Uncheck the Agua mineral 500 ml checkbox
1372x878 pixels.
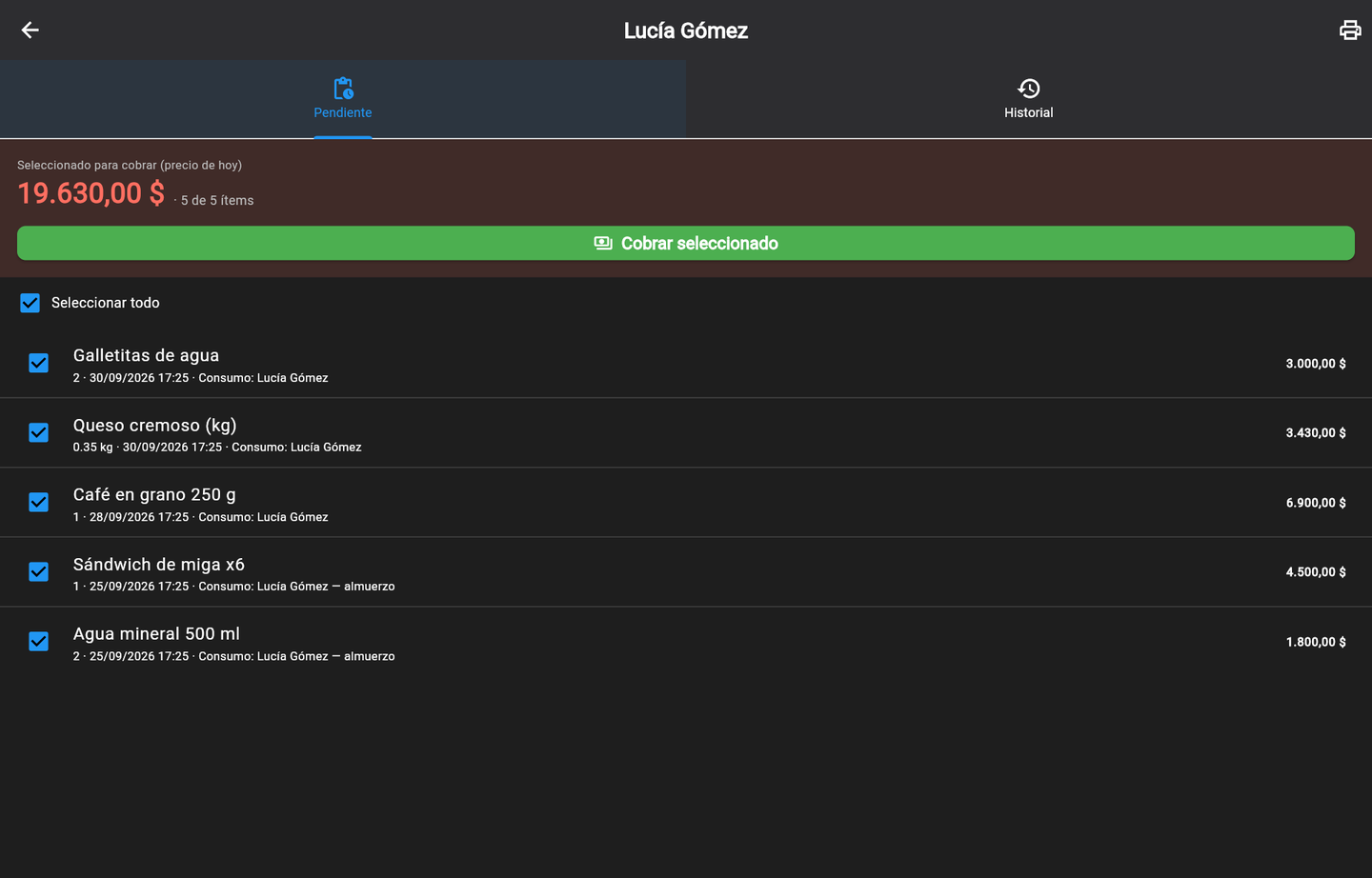tap(38, 641)
